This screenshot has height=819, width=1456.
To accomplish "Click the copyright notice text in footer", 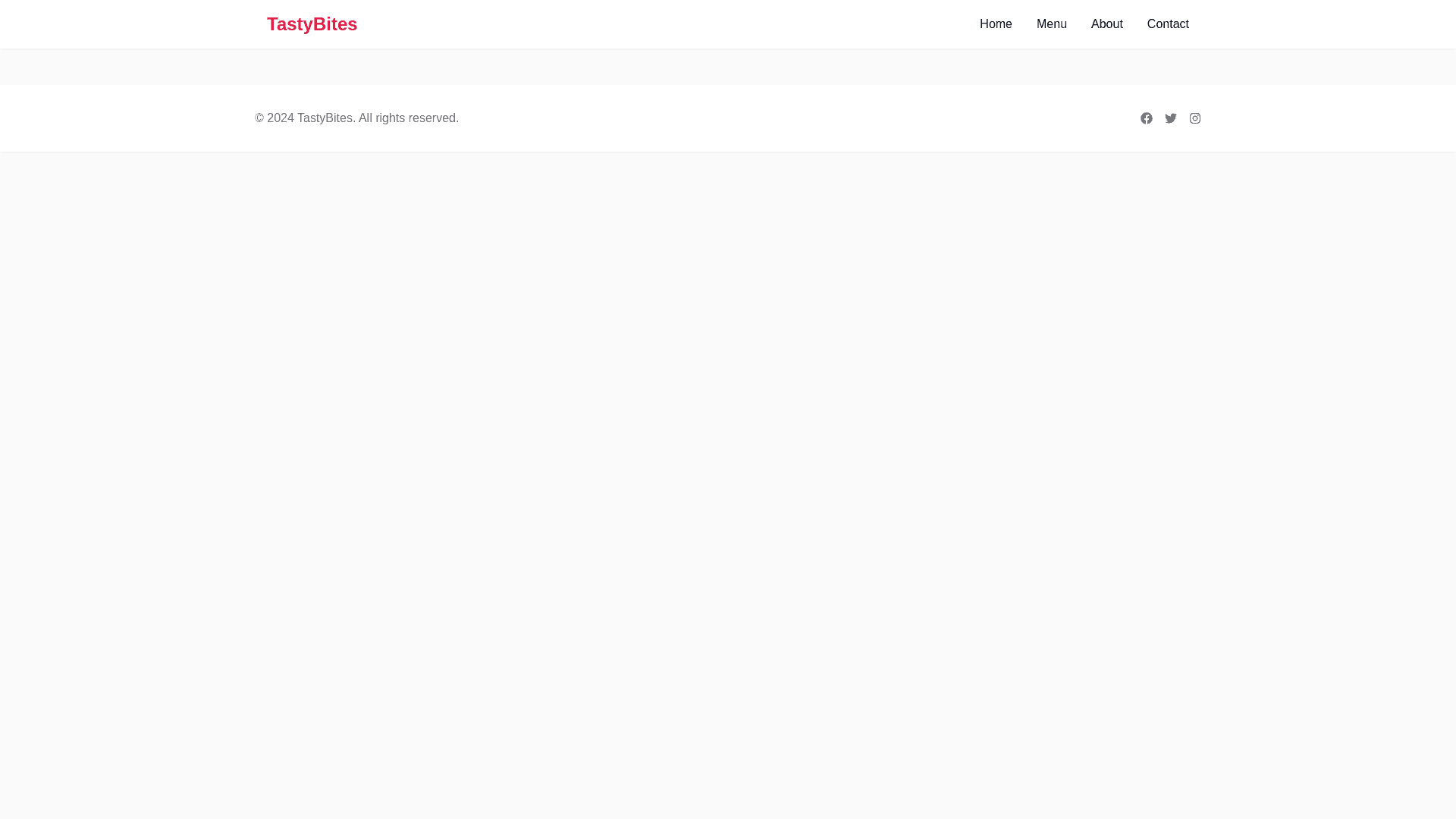I will 356,118.
